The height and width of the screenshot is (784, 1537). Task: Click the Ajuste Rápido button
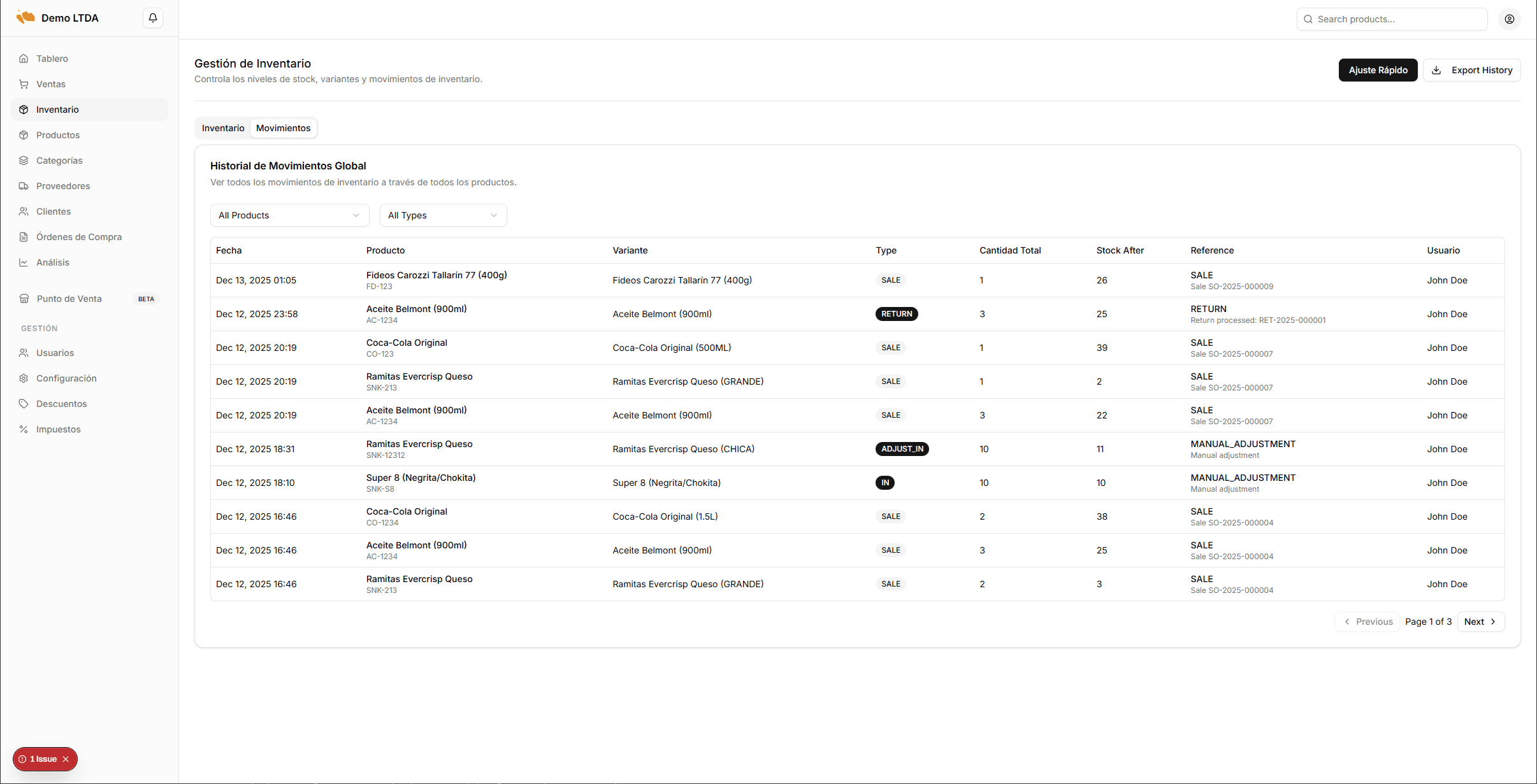(x=1378, y=69)
